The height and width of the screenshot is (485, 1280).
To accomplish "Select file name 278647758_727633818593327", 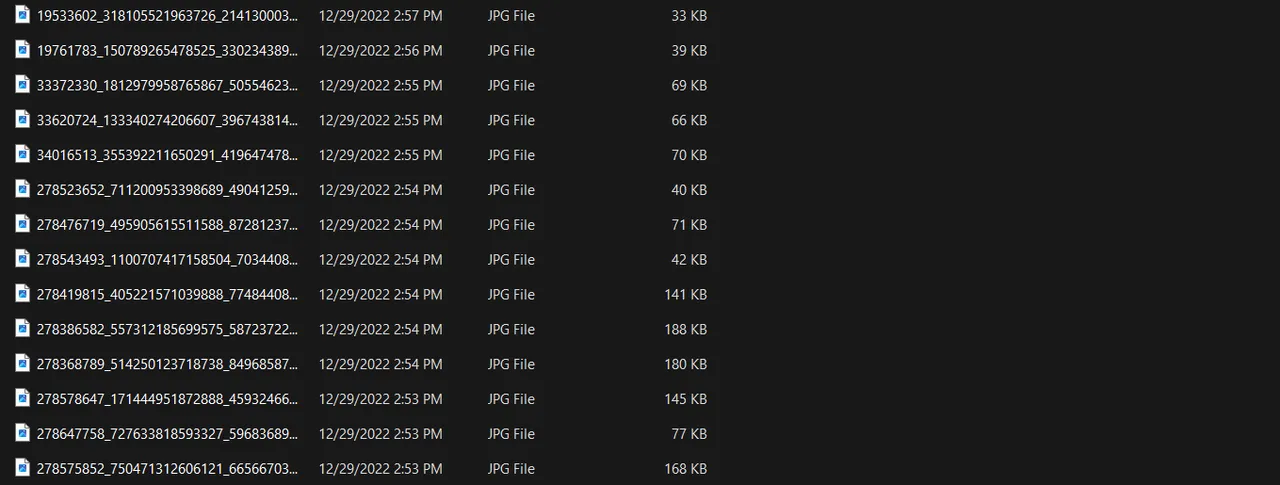I will pyautogui.click(x=167, y=434).
